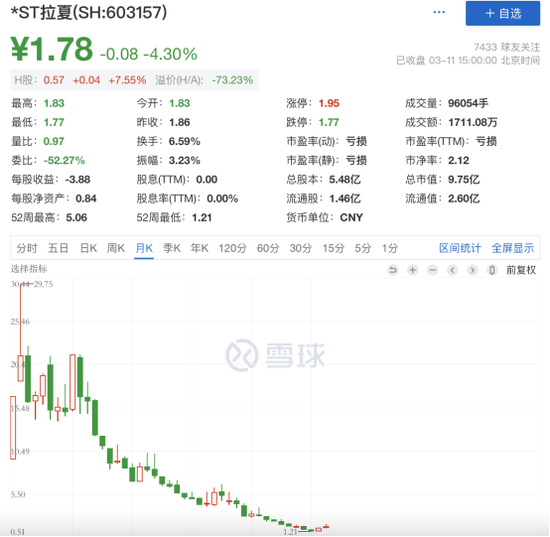This screenshot has height=537, width=550.
Task: Click the 委比 value -52.27%
Action: click(64, 161)
